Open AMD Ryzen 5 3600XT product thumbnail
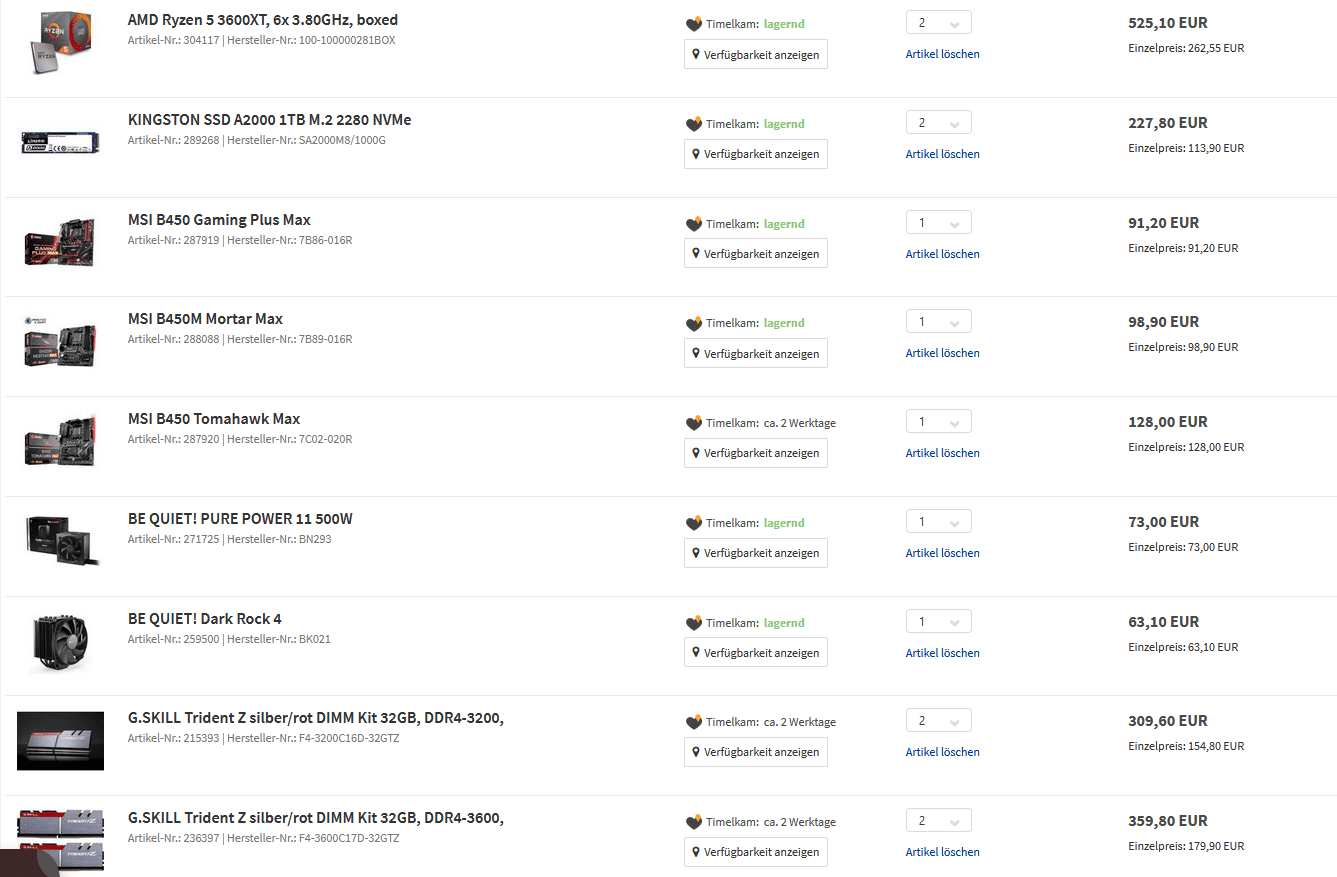The image size is (1337, 877). point(61,44)
